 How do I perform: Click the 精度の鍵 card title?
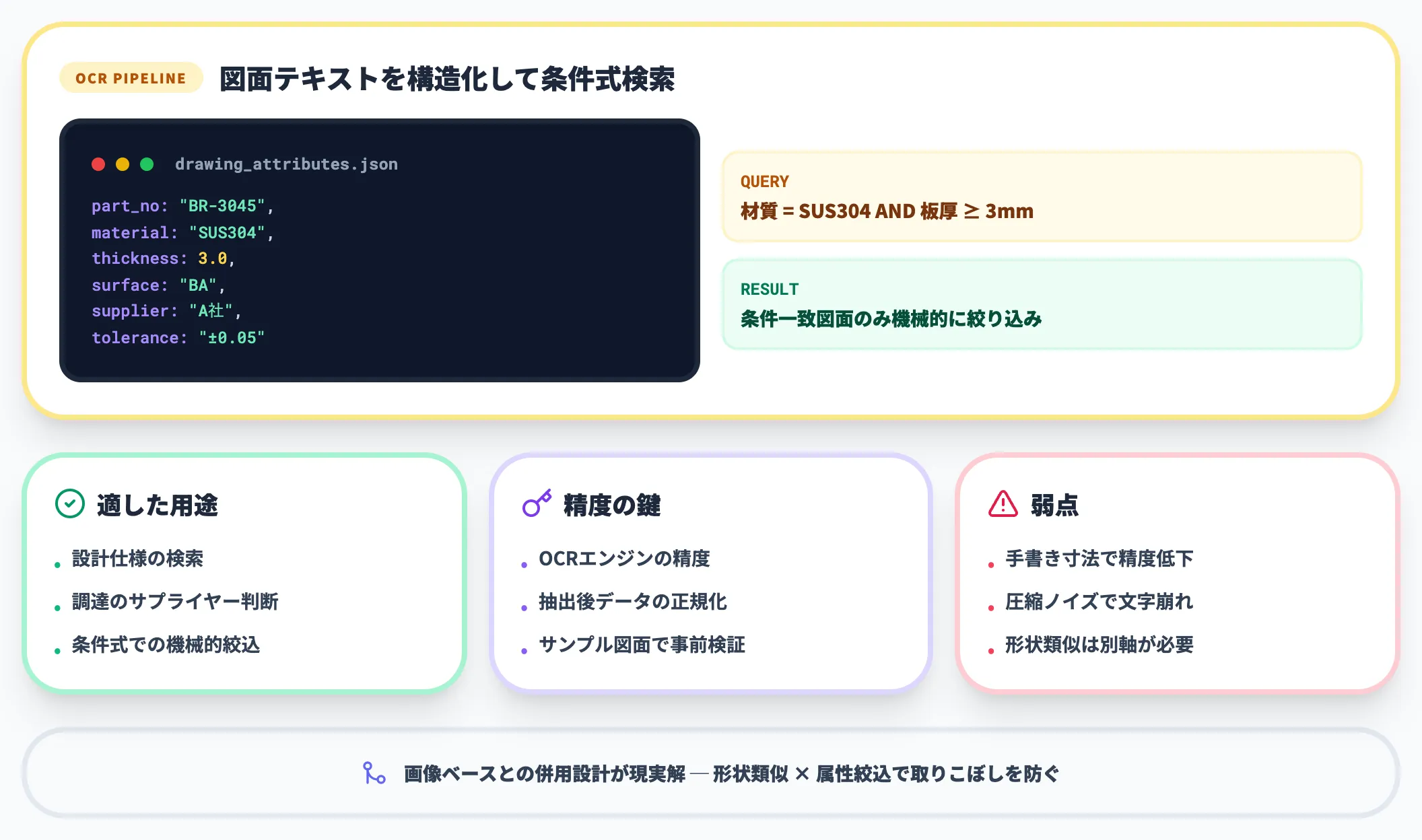click(x=612, y=505)
